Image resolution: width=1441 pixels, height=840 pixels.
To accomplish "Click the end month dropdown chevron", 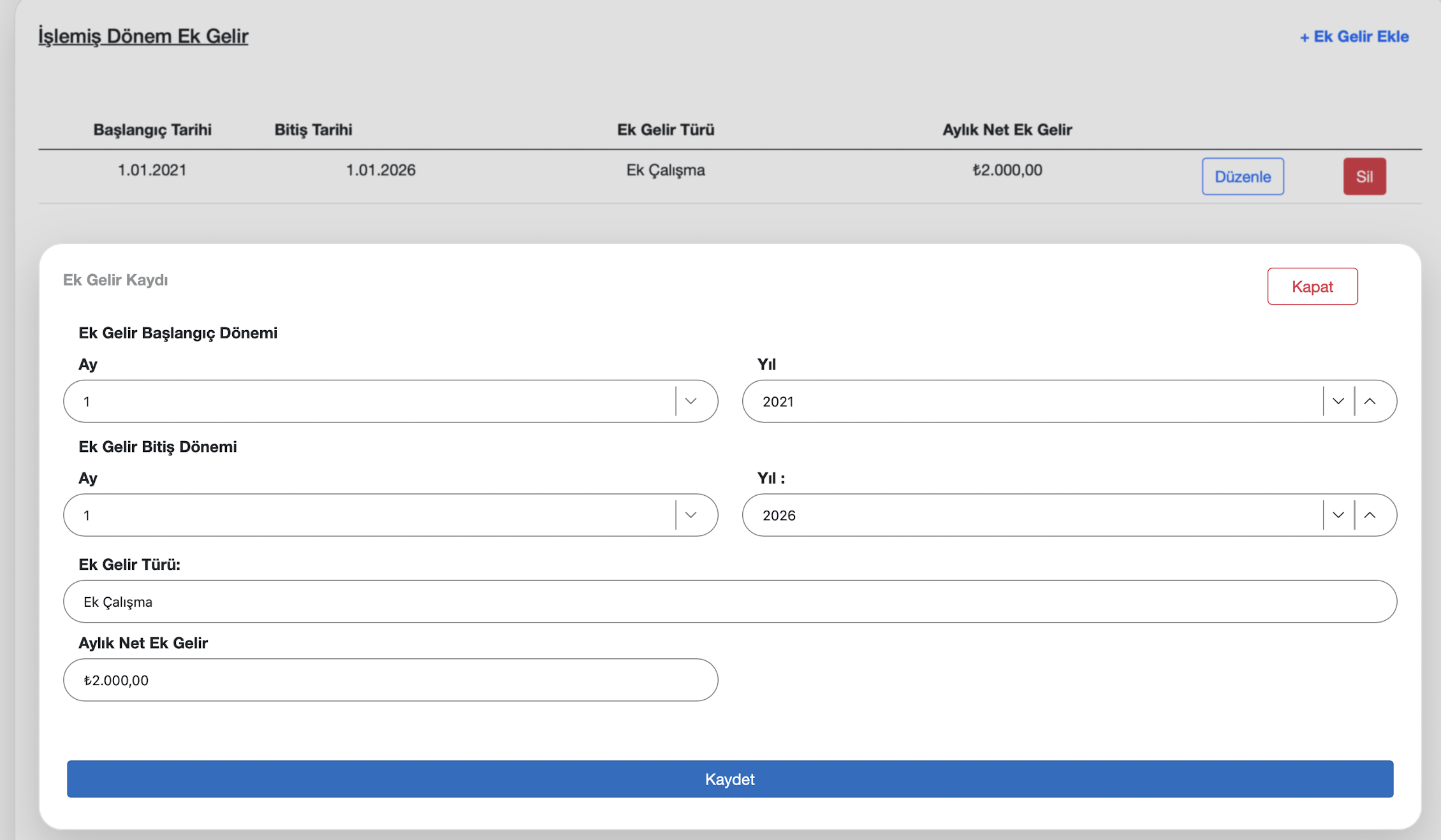I will click(x=691, y=515).
